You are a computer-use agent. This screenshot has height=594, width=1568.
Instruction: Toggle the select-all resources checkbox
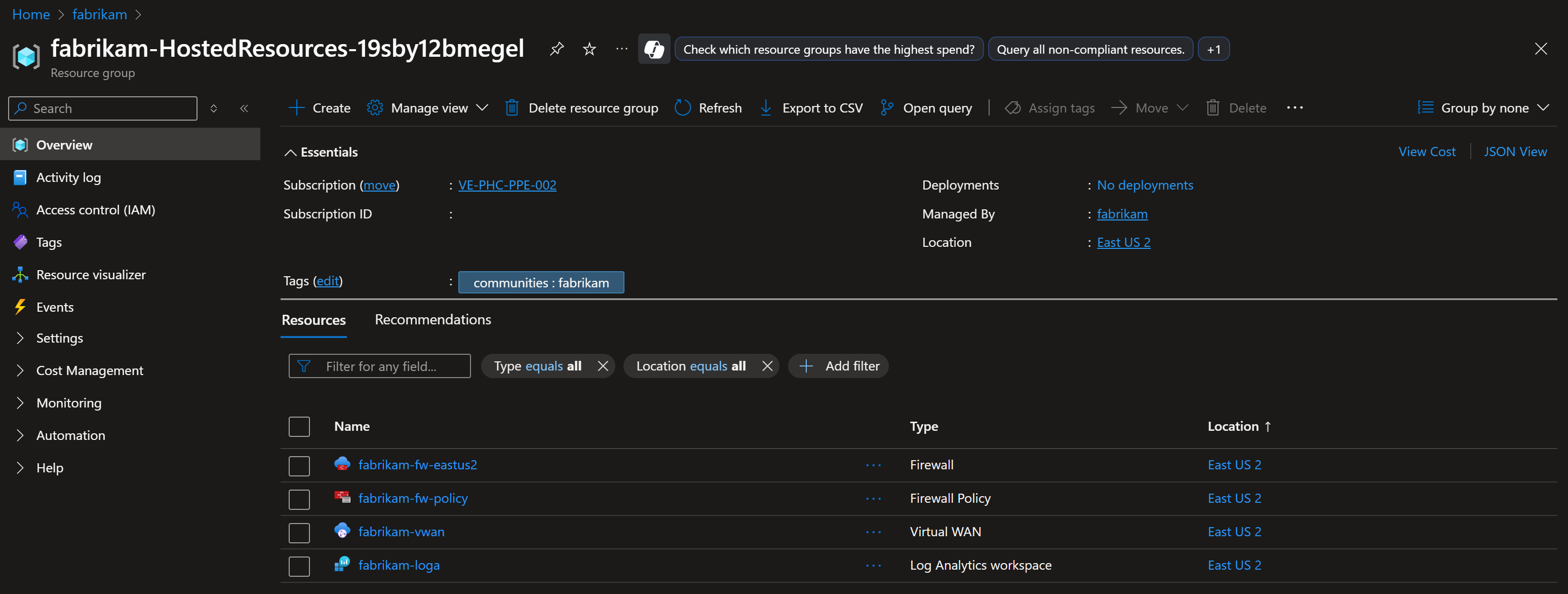299,426
